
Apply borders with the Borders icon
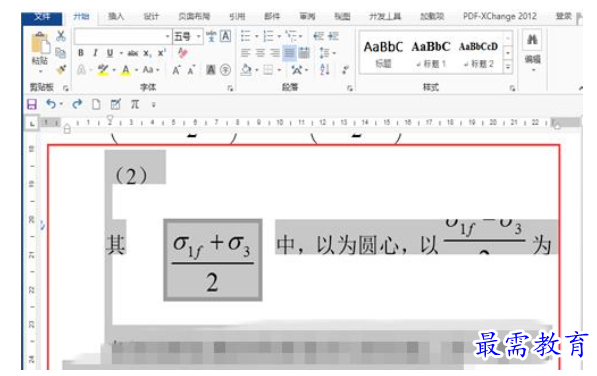(x=268, y=70)
